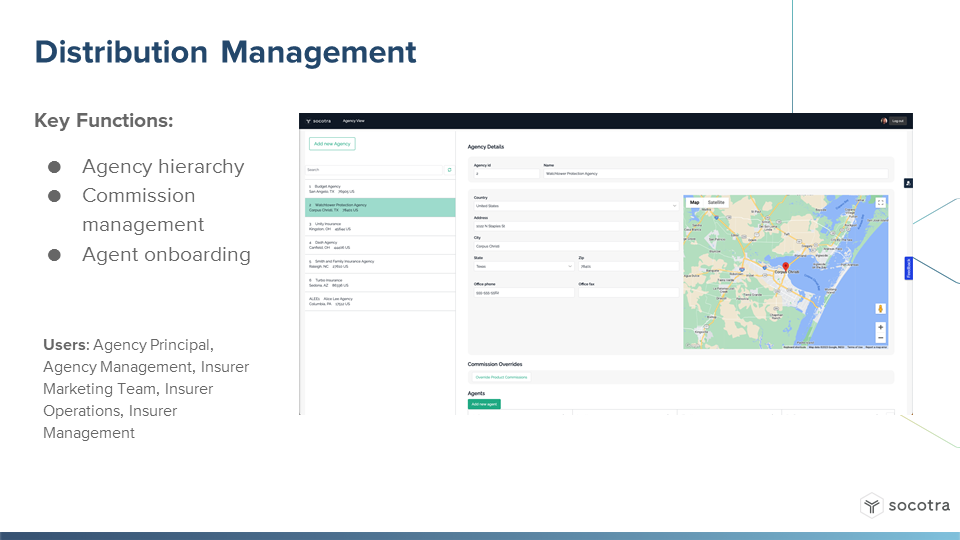Zoom out on the map
960x540 pixels.
click(880, 338)
